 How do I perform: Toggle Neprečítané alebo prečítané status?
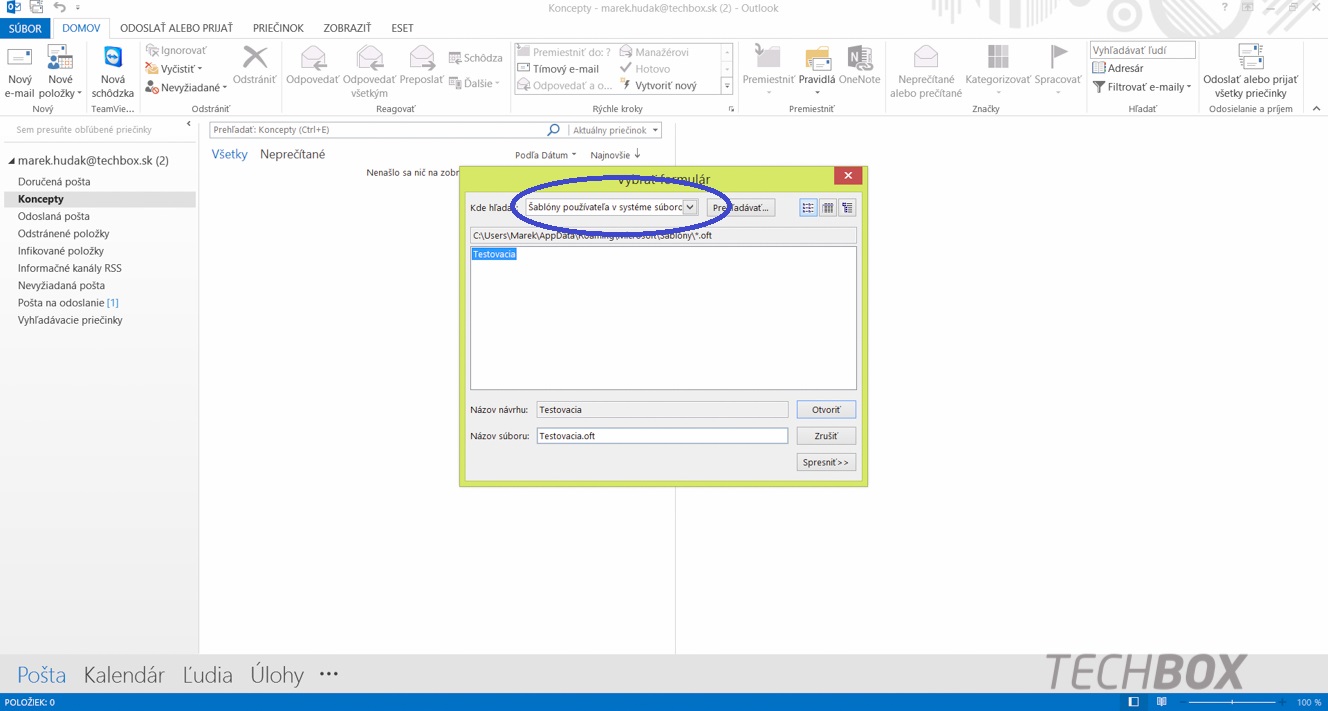pyautogui.click(x=926, y=72)
